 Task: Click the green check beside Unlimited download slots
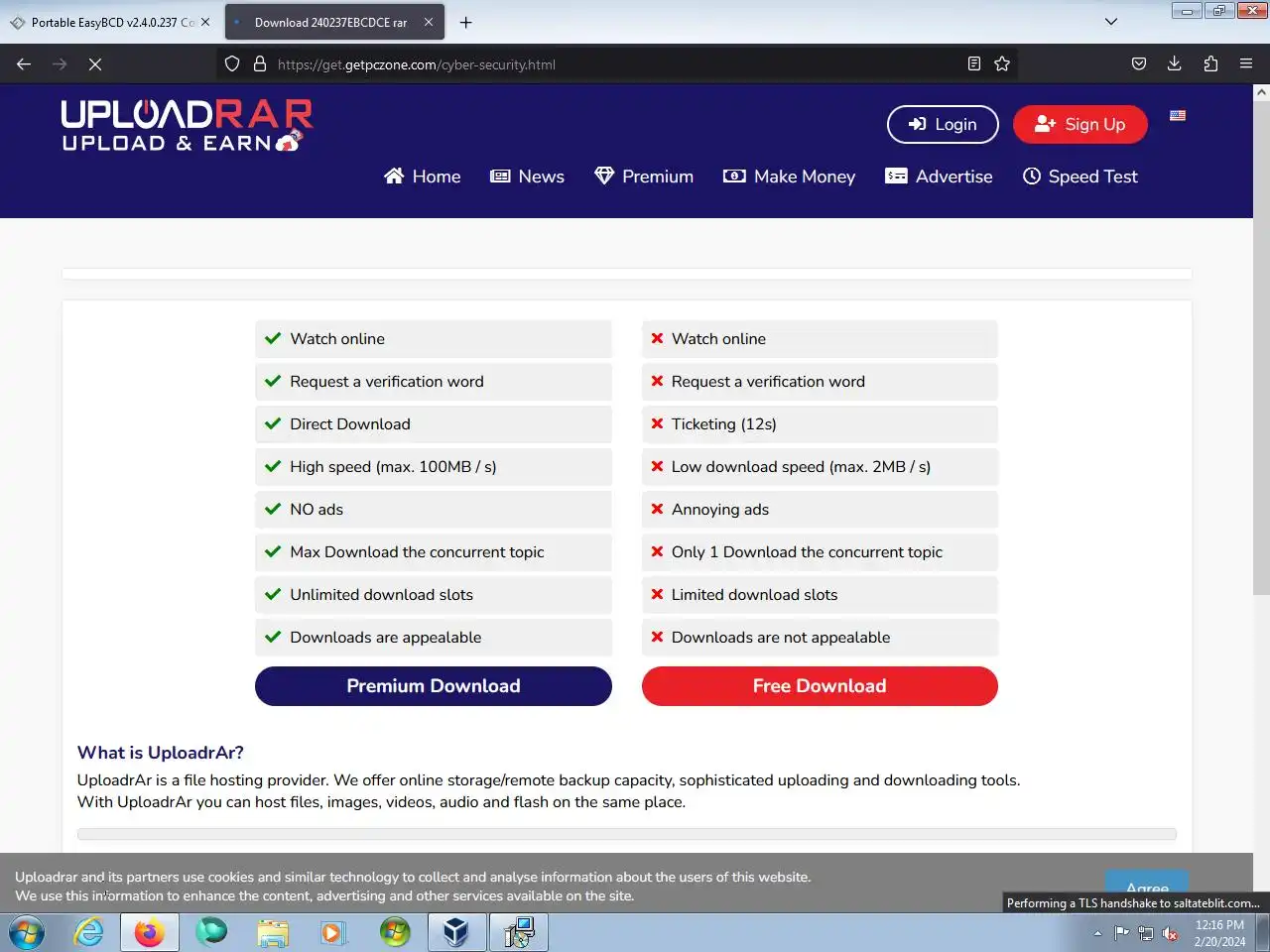(x=273, y=595)
